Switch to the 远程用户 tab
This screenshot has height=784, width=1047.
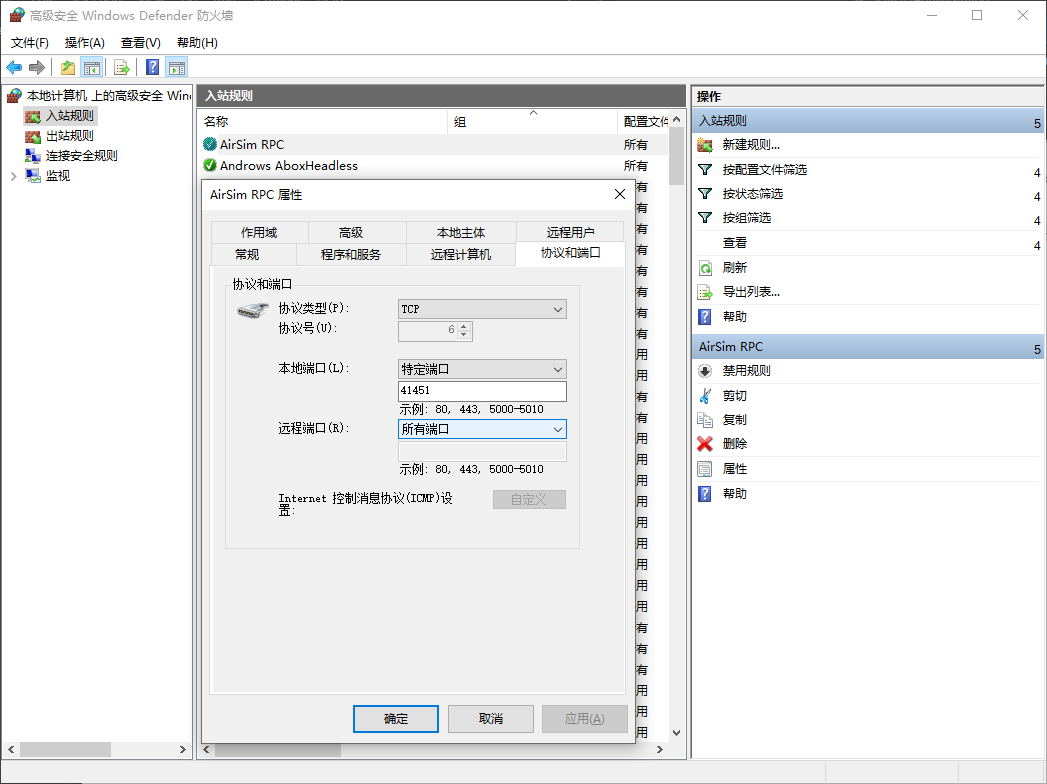point(570,232)
